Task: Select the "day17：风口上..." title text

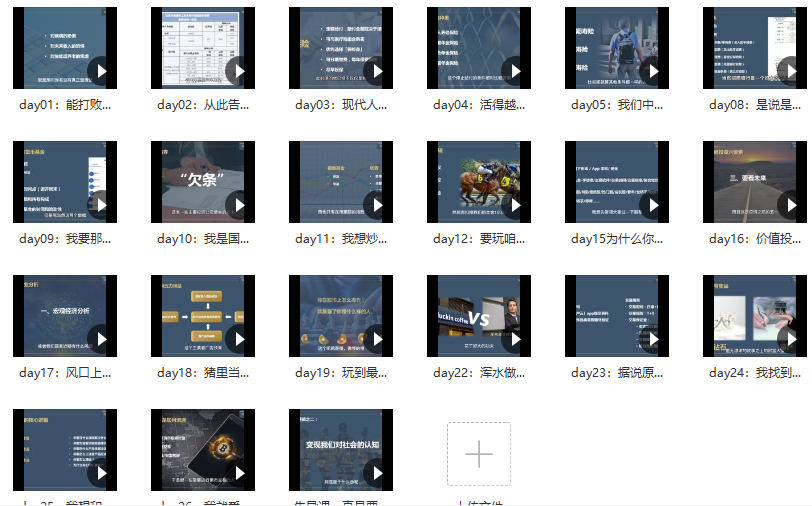Action: (65, 373)
